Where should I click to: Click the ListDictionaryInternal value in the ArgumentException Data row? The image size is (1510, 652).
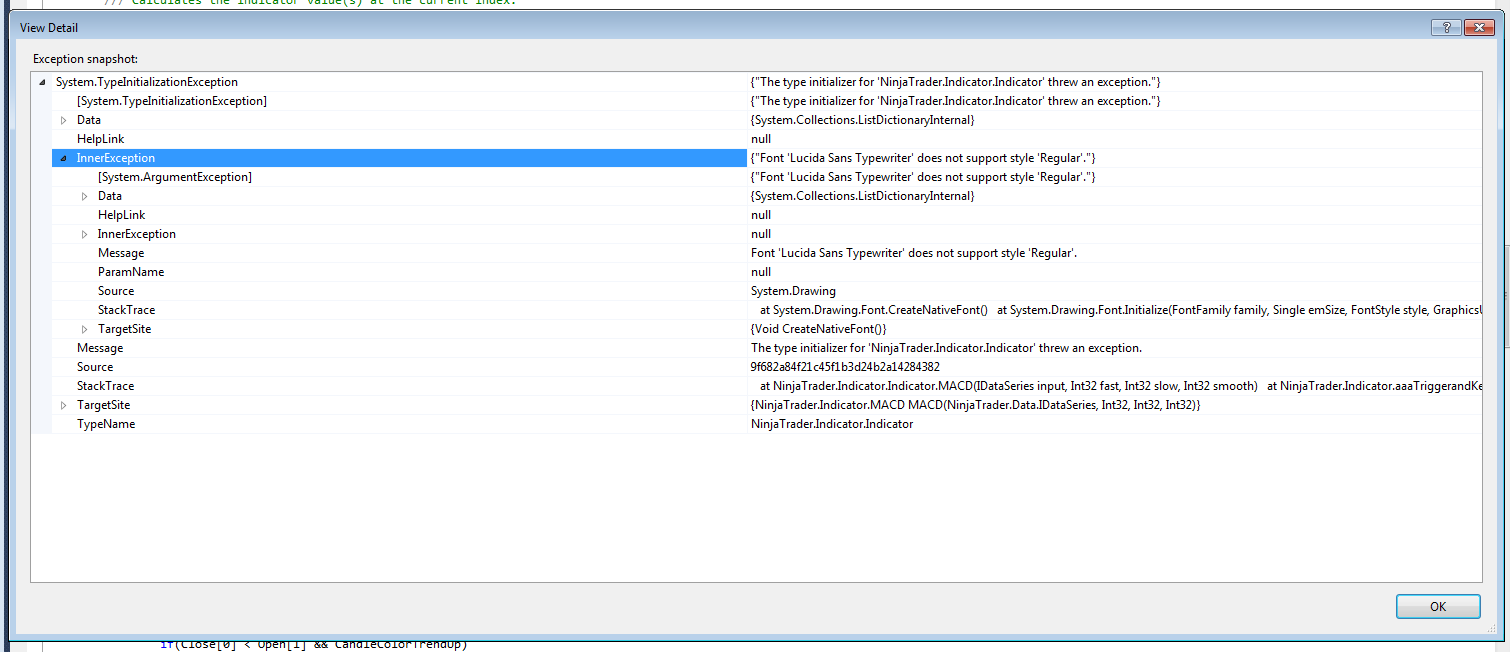pos(862,196)
